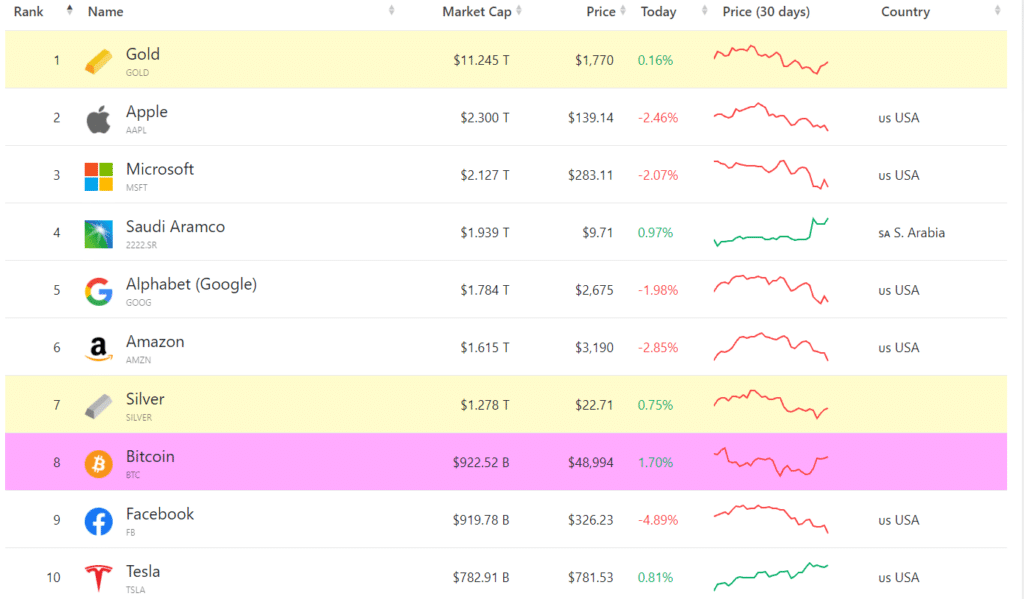Sort by Market Cap arrows
This screenshot has width=1024, height=599.
(x=519, y=10)
